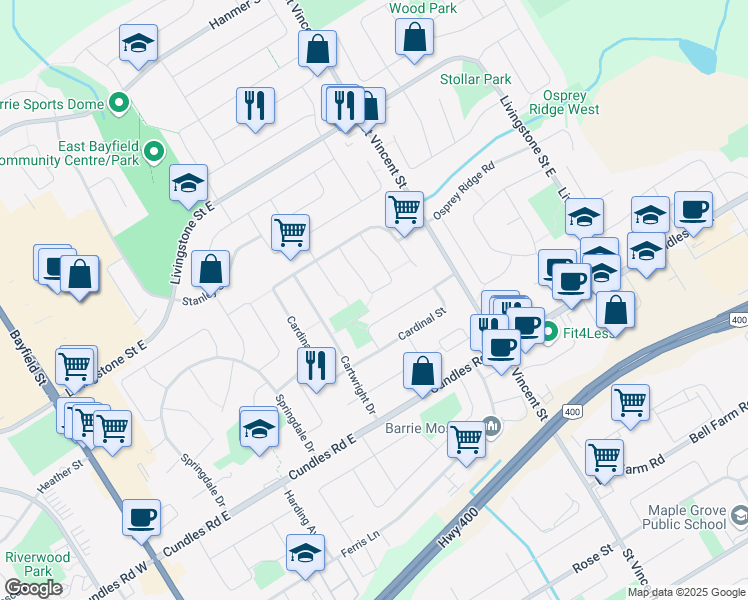Open the restaurant marker near Cartwright Dr
Screen dimensions: 748x600
pyautogui.click(x=316, y=366)
